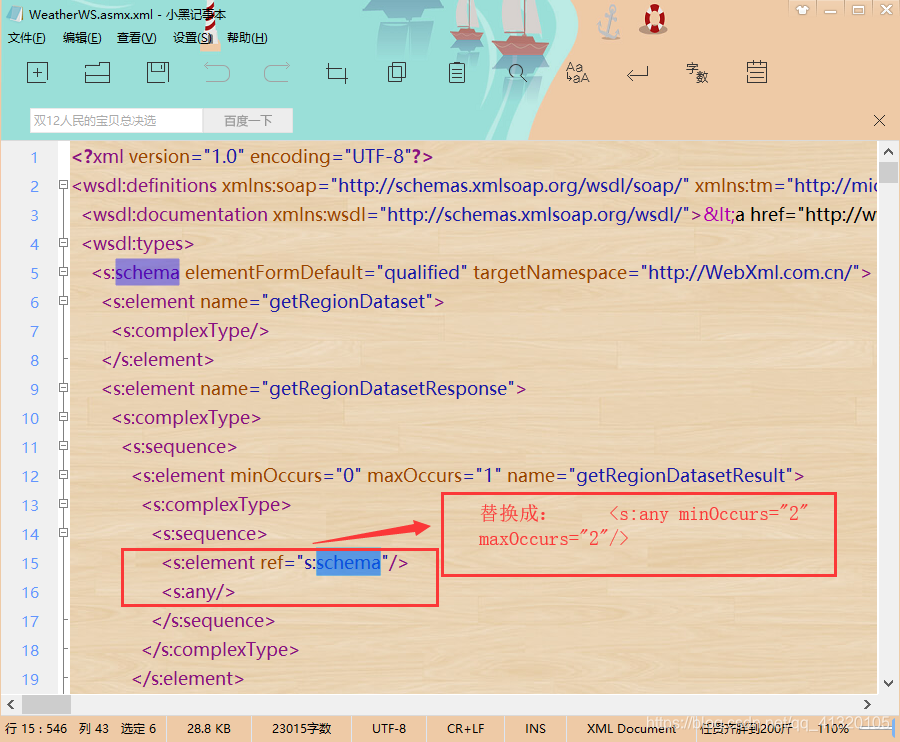The image size is (900, 742).
Task: Click the 23015字数 status entry
Action: click(301, 729)
